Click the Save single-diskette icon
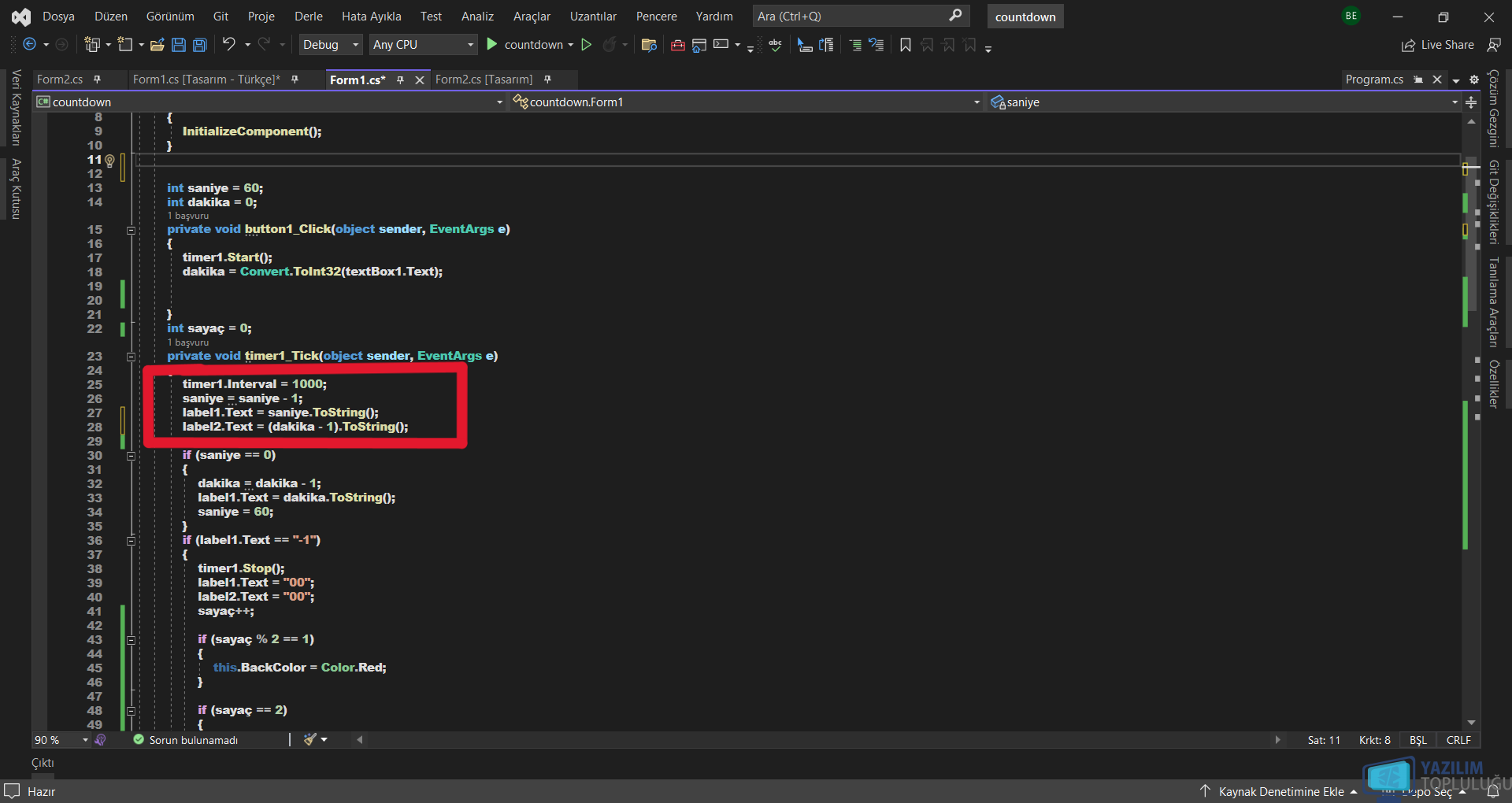Screen dimensions: 1512x803 [x=179, y=45]
